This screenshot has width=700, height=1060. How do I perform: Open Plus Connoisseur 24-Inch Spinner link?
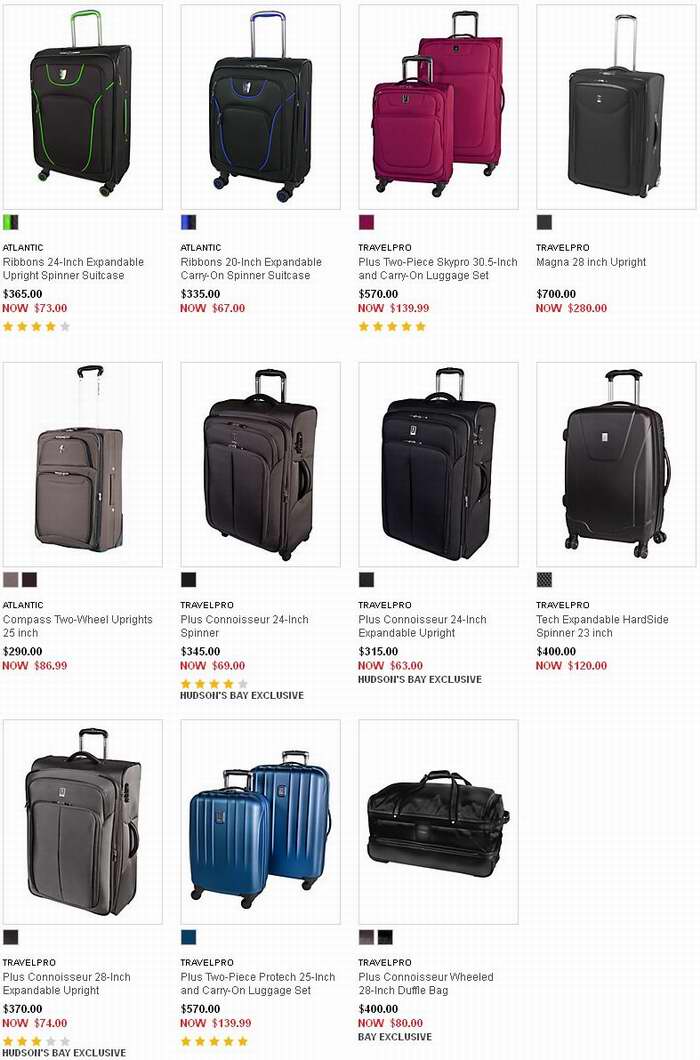(244, 627)
